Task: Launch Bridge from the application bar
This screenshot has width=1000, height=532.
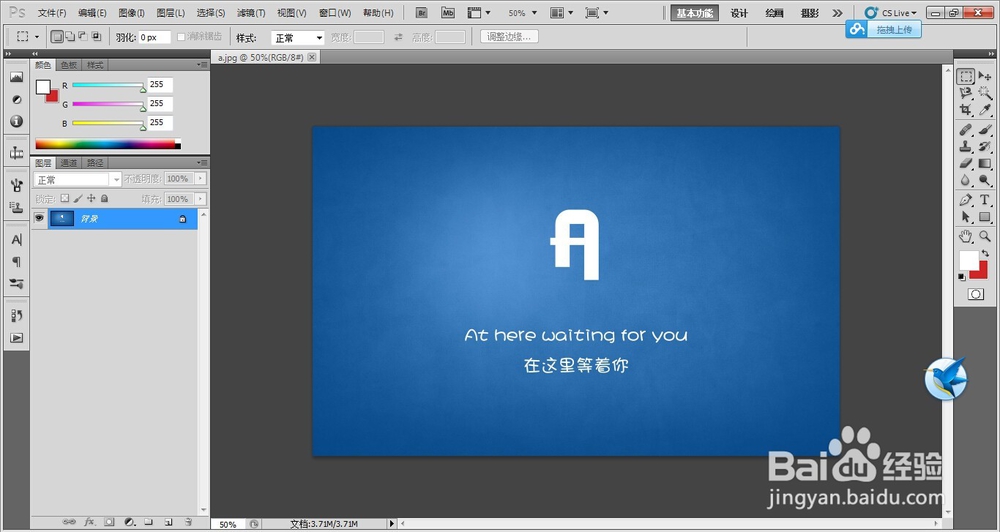Action: point(421,12)
